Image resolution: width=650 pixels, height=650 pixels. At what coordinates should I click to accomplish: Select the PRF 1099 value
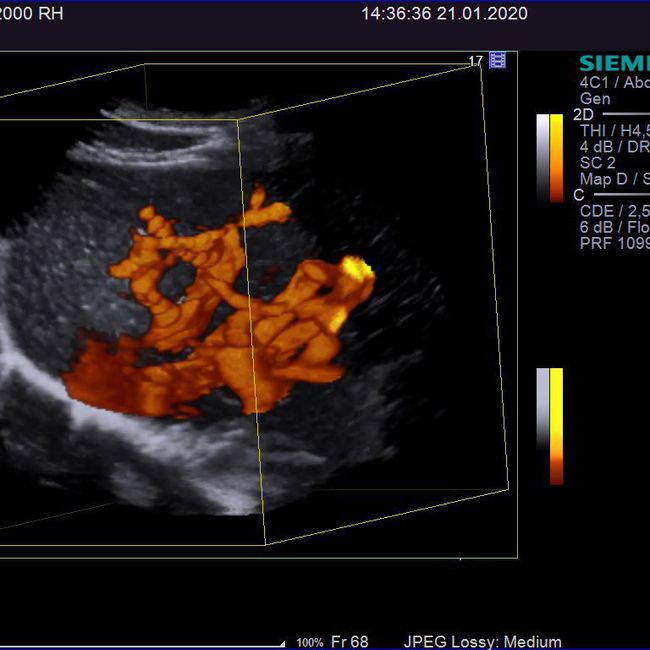(614, 243)
